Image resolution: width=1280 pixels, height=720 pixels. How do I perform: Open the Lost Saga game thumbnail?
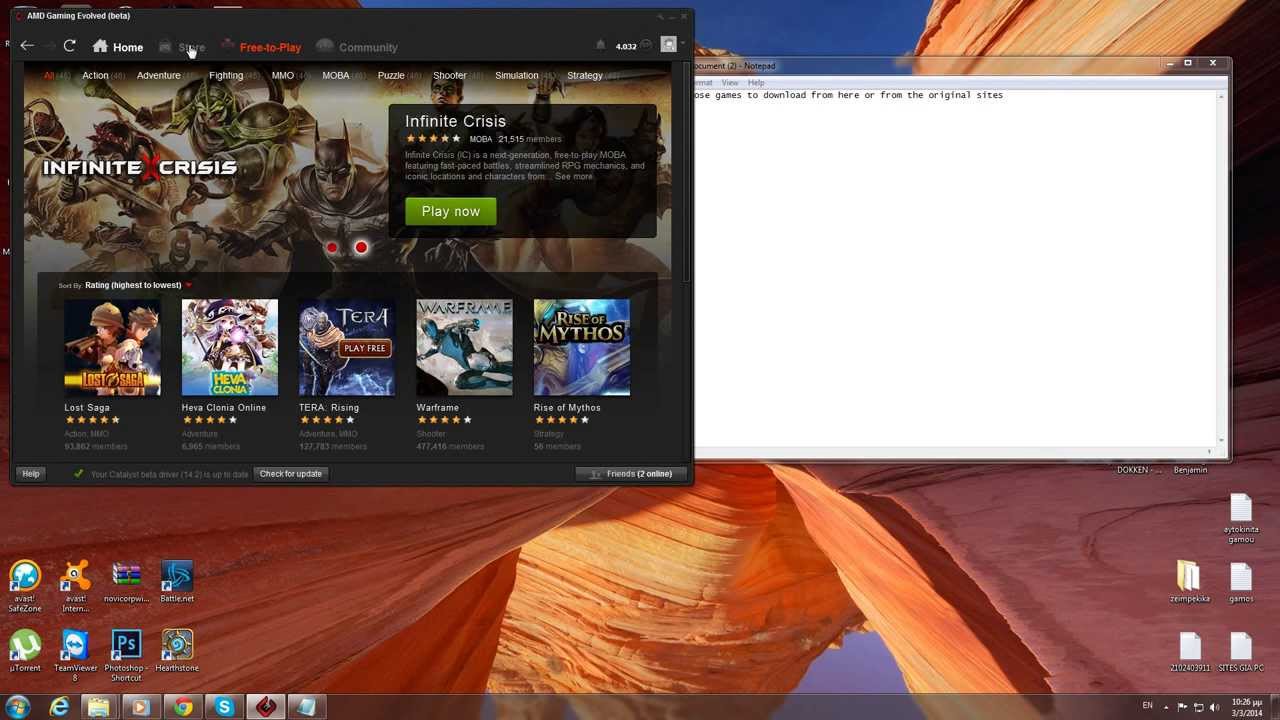(112, 348)
